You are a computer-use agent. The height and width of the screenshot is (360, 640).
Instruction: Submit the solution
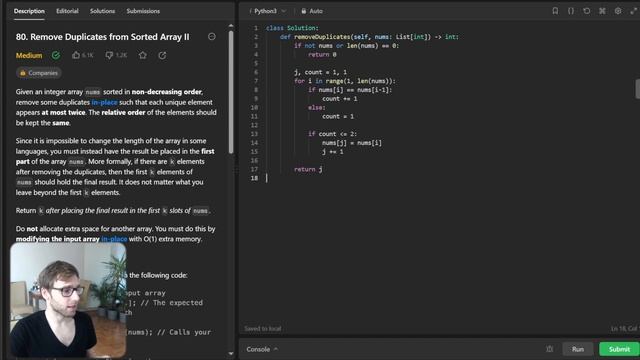[x=619, y=349]
